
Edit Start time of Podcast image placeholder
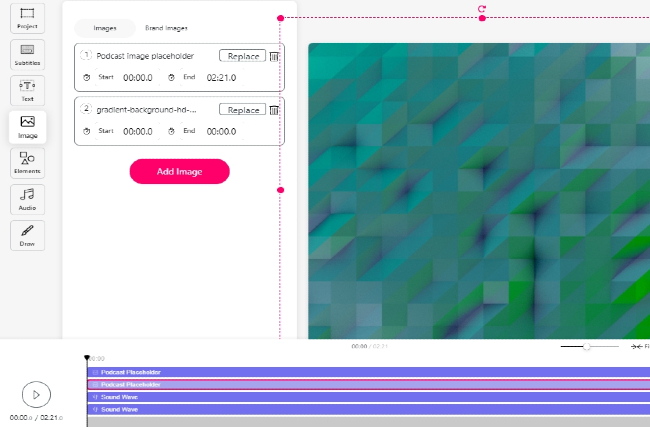[138, 78]
